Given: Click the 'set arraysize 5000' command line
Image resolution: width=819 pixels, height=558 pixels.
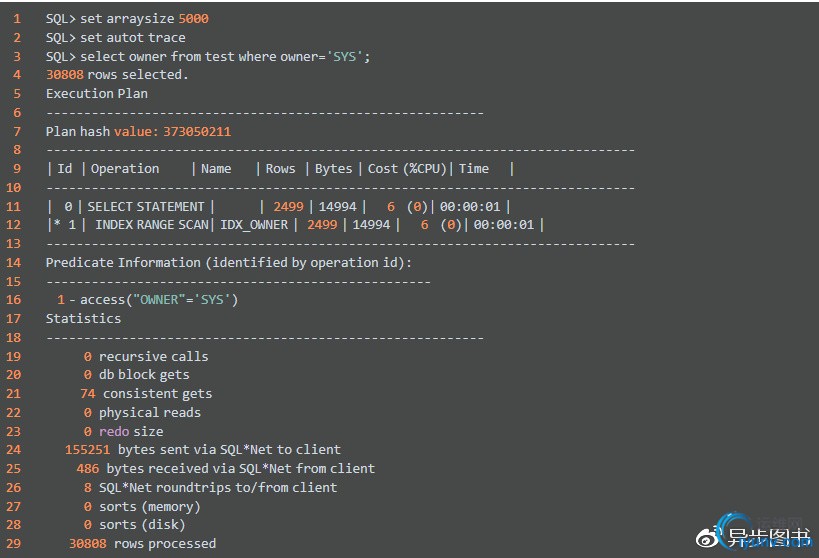Looking at the screenshot, I should click(x=127, y=18).
